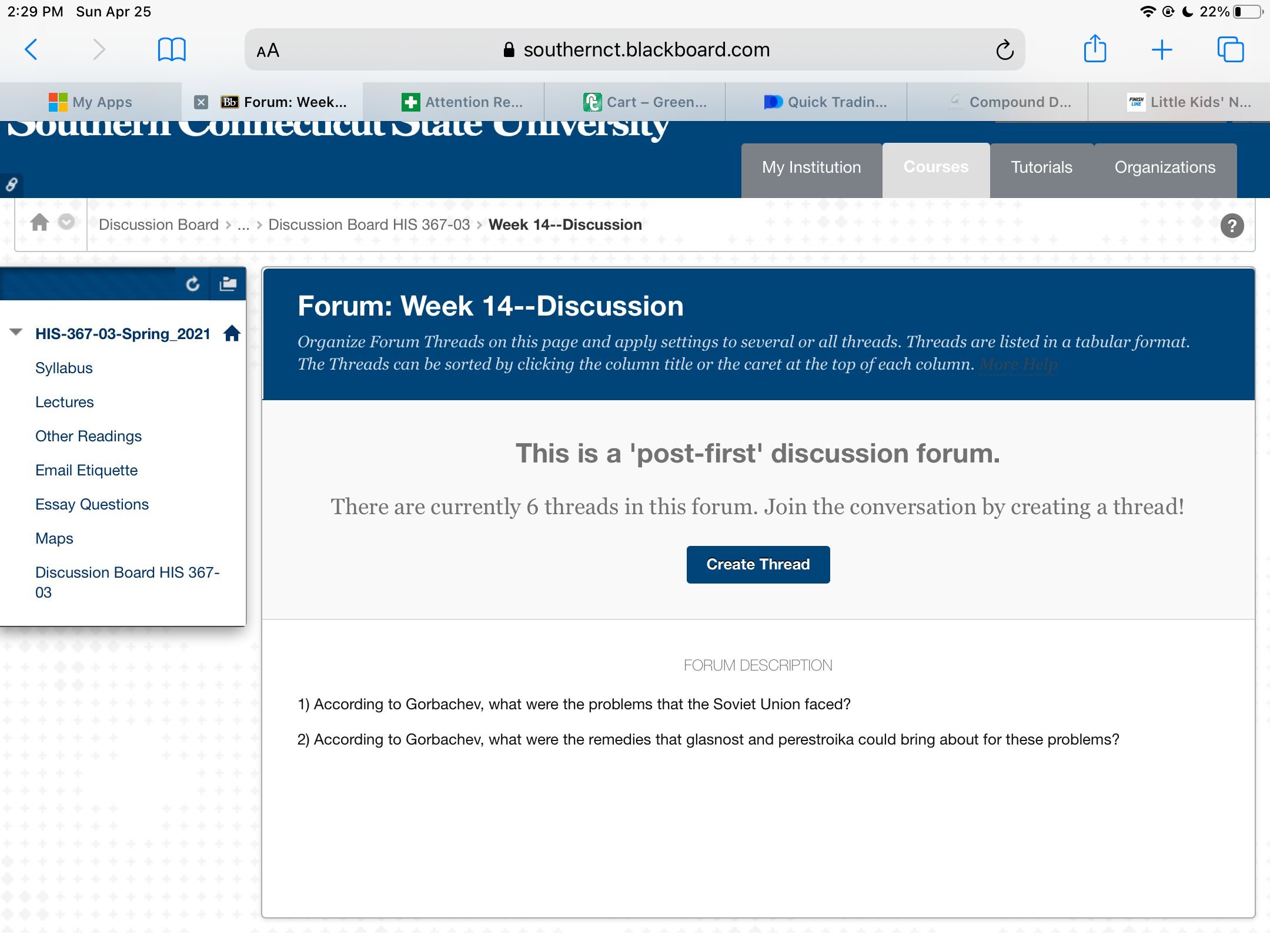Screen dimensions: 1270x952
Task: Tap the AA reader text-size control
Action: click(x=268, y=51)
